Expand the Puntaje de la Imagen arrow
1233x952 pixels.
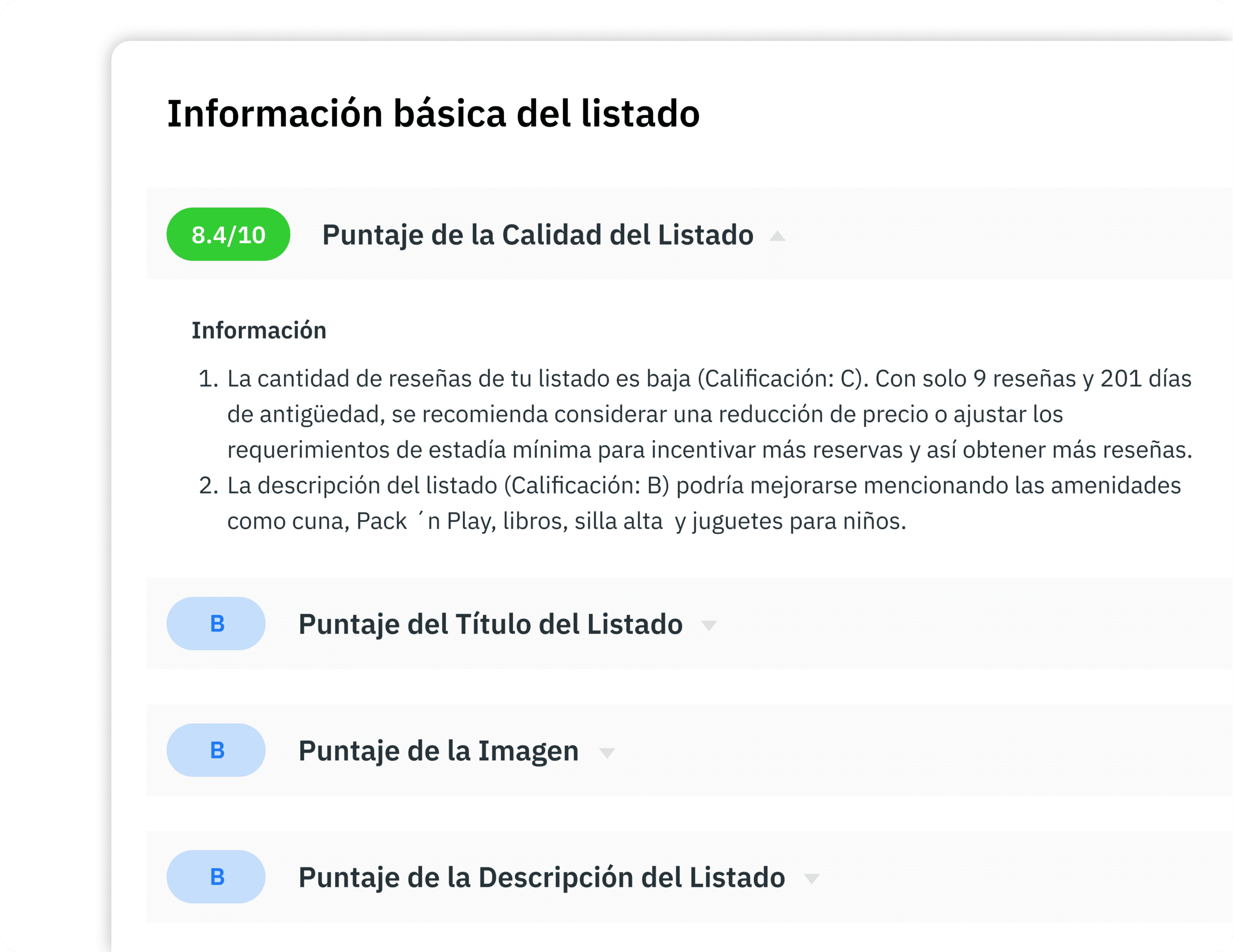607,752
